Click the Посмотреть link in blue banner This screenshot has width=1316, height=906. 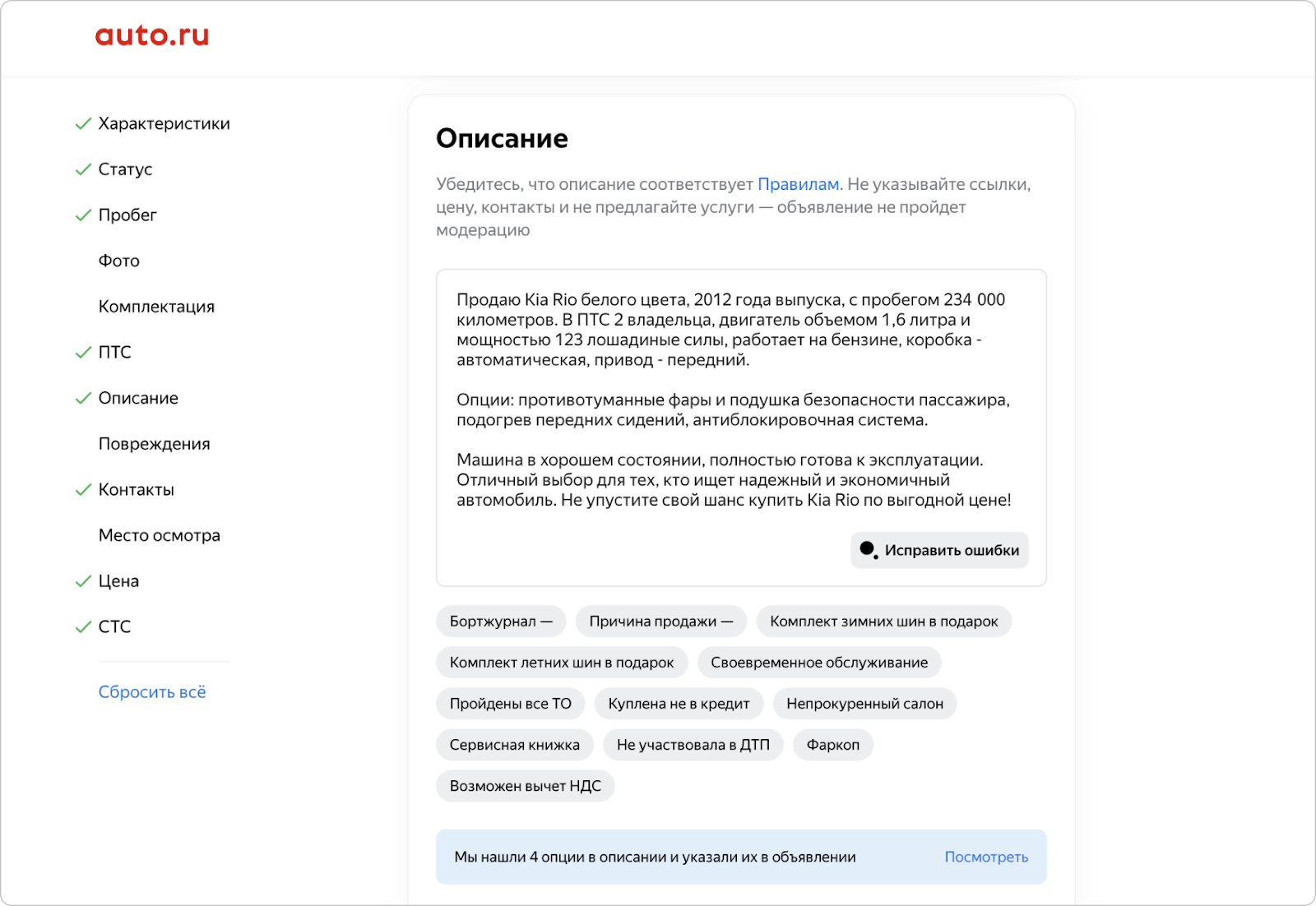(x=986, y=857)
